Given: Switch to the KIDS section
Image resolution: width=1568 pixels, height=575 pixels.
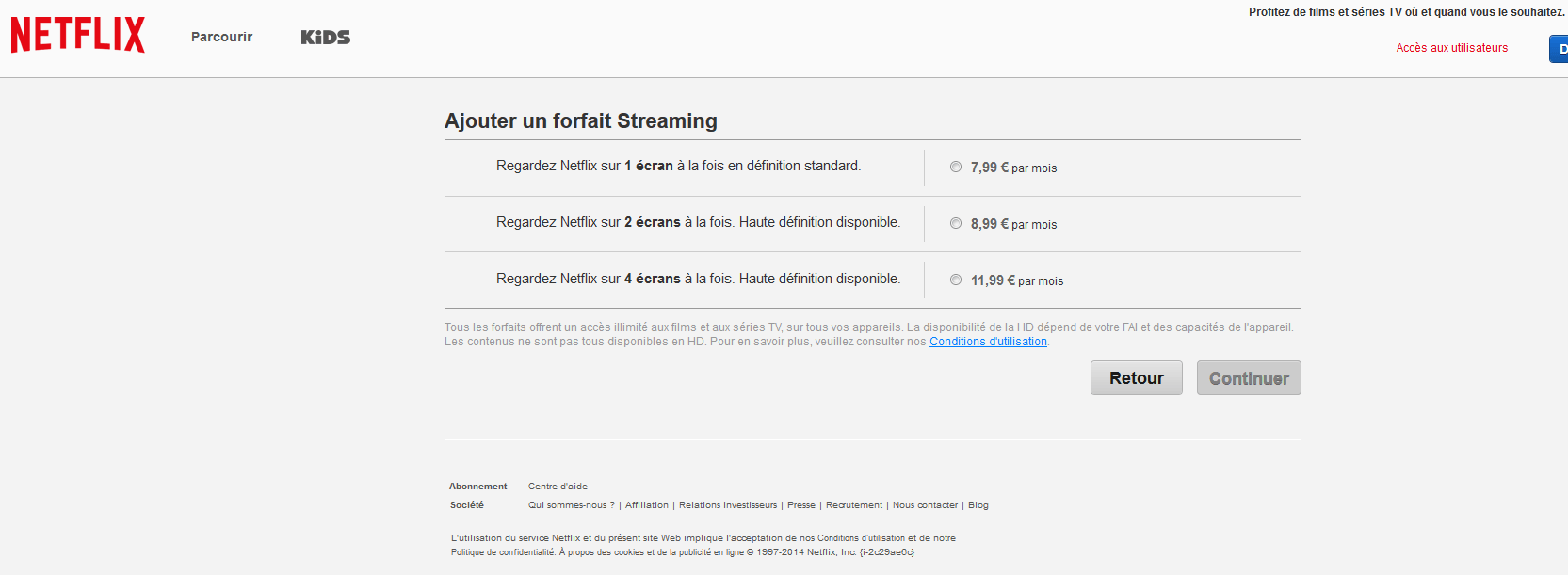Looking at the screenshot, I should (x=326, y=37).
